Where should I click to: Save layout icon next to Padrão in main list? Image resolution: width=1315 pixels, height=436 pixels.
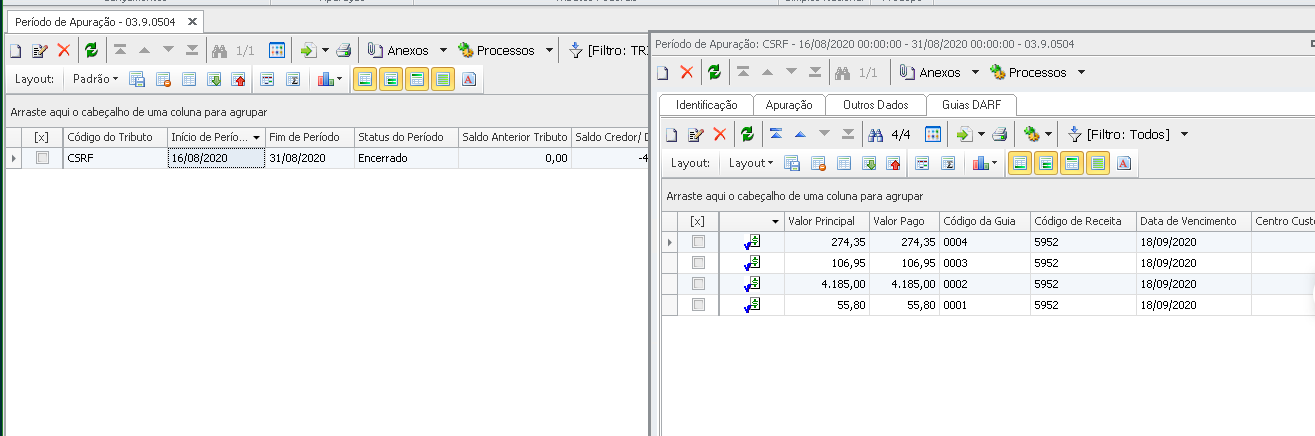click(138, 79)
